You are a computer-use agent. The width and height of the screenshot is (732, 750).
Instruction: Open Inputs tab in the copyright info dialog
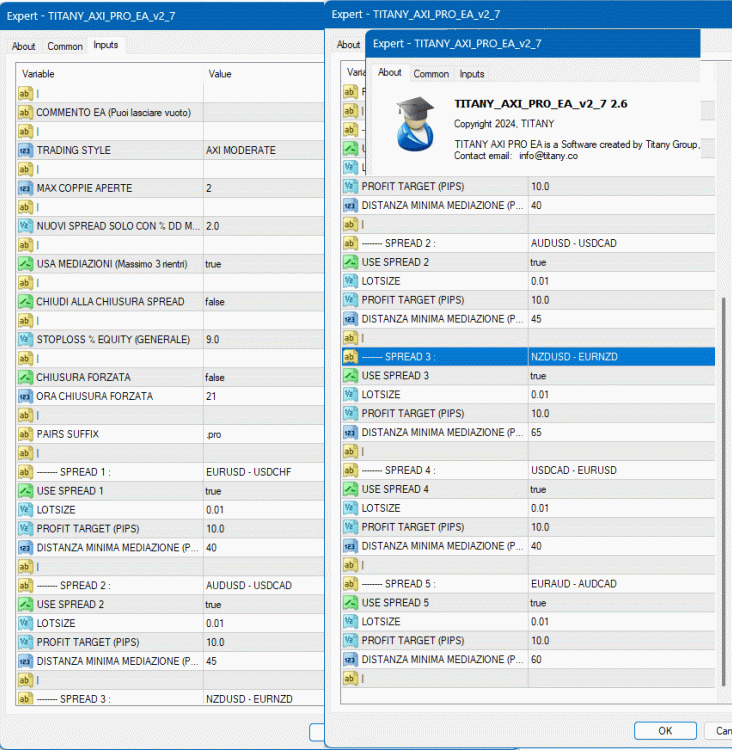coord(472,74)
